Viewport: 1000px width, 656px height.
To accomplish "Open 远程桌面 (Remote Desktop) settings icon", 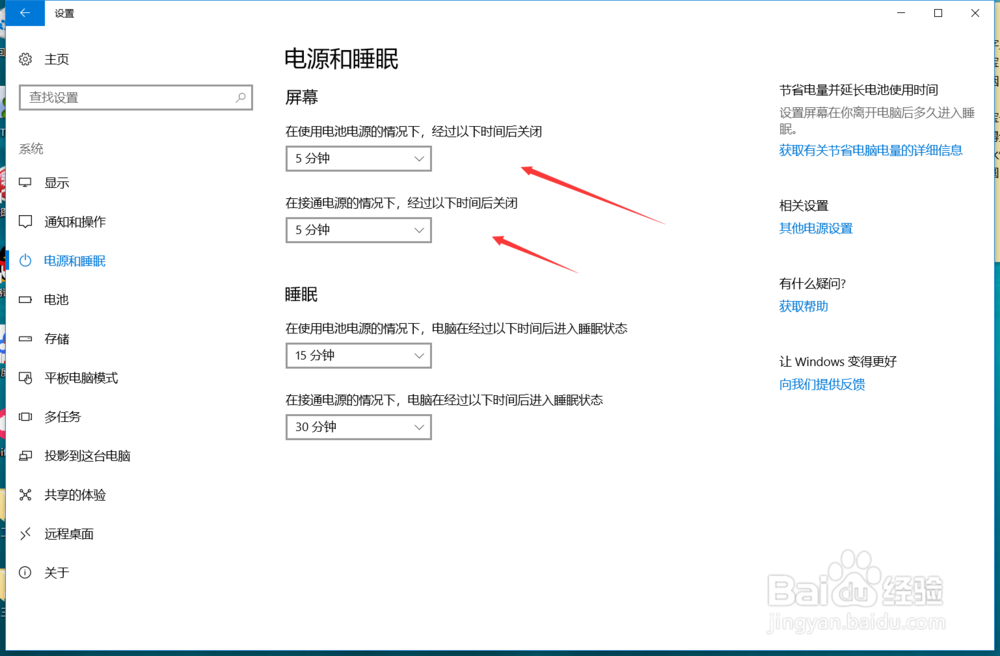I will [x=25, y=533].
